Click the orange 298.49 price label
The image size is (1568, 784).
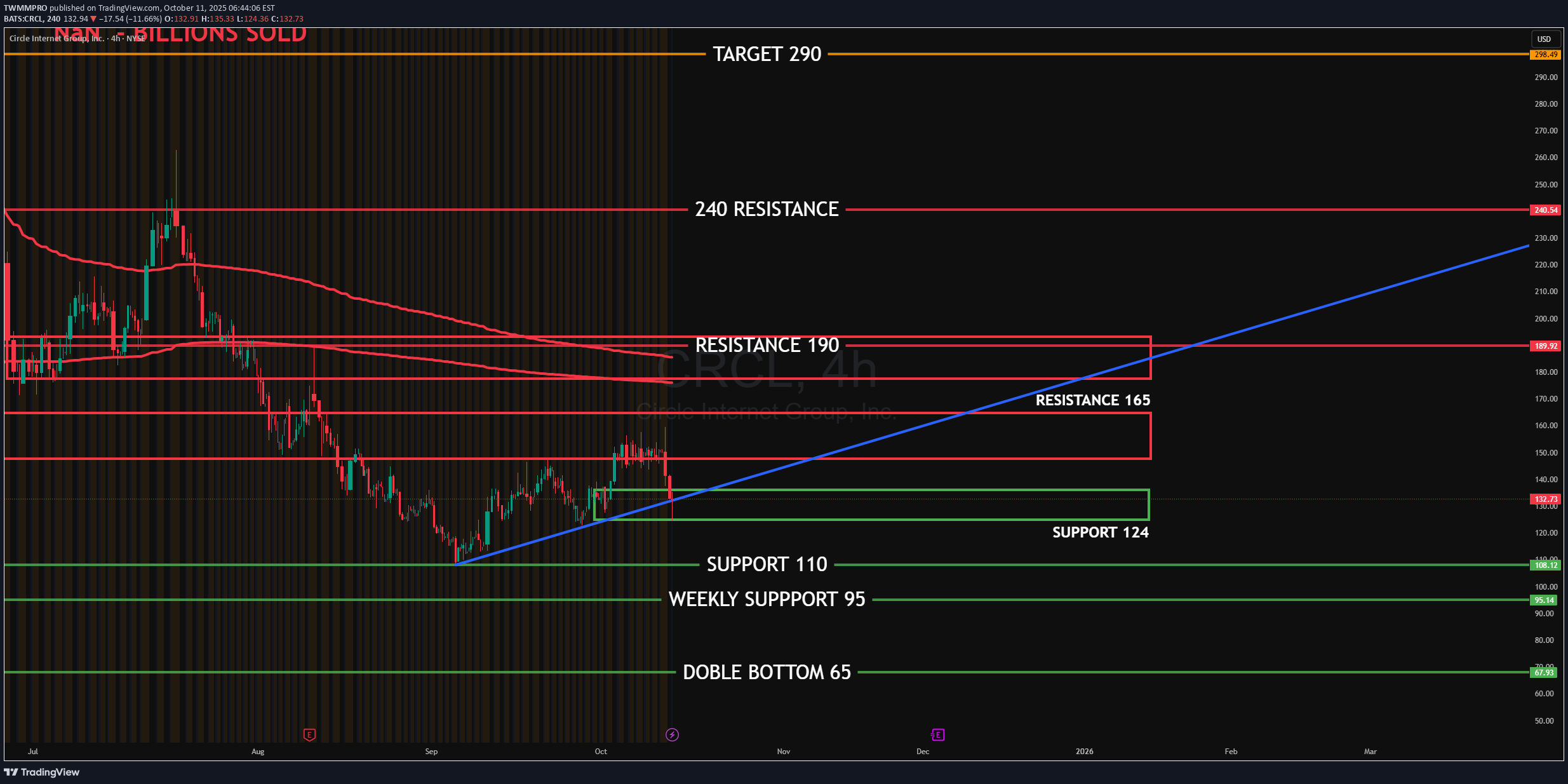click(1545, 55)
